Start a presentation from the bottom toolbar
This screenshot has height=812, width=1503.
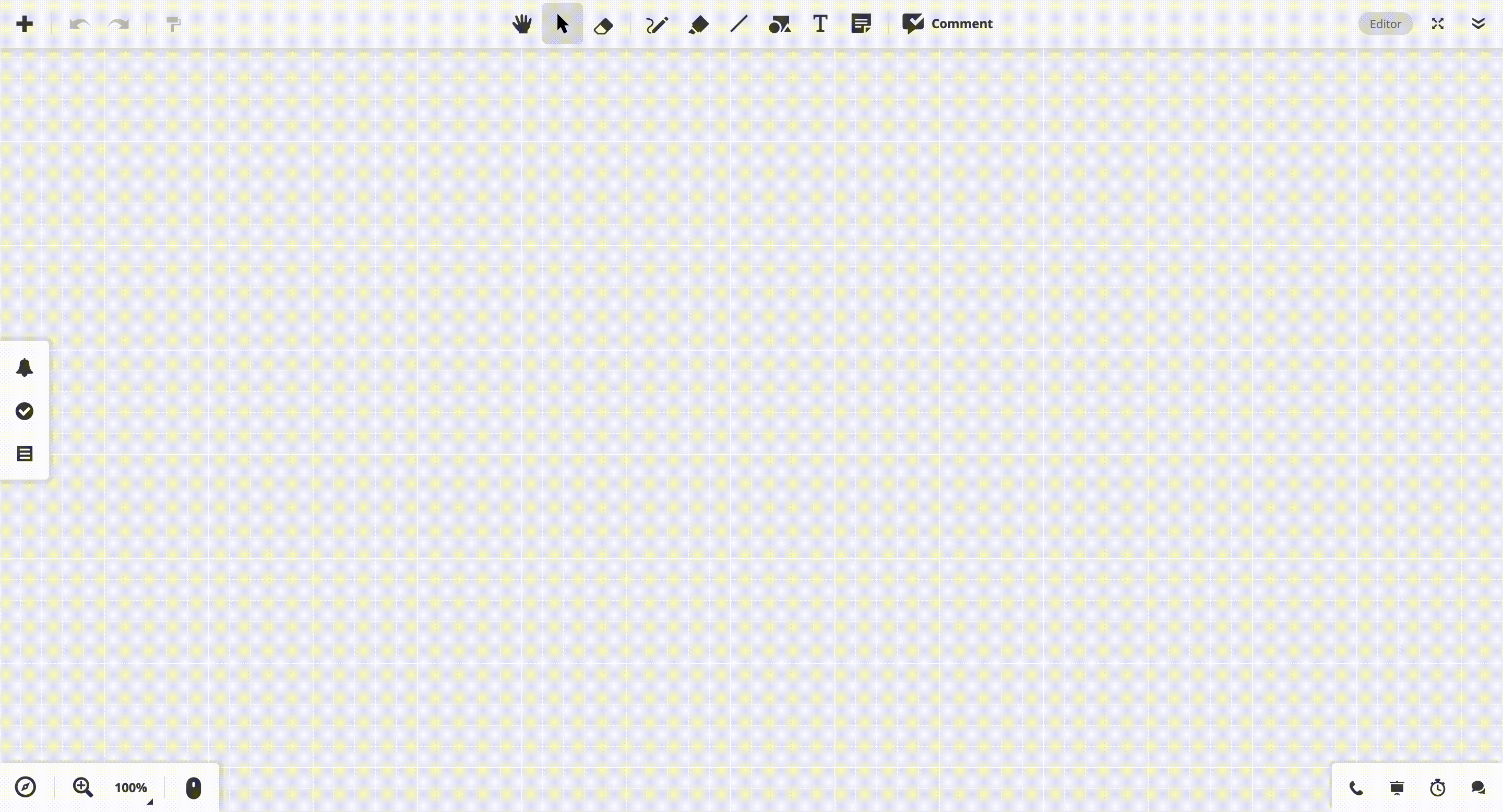pyautogui.click(x=1397, y=787)
